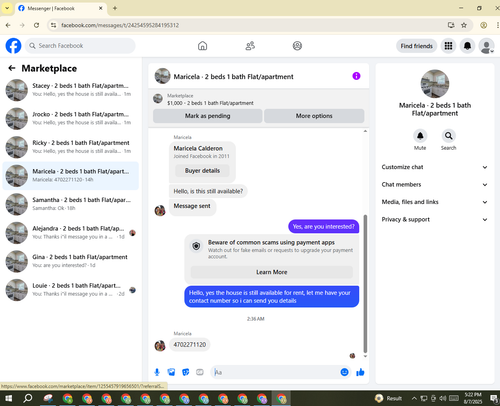This screenshot has height=406, width=500.
Task: Attach a photo file icon
Action: (x=171, y=372)
